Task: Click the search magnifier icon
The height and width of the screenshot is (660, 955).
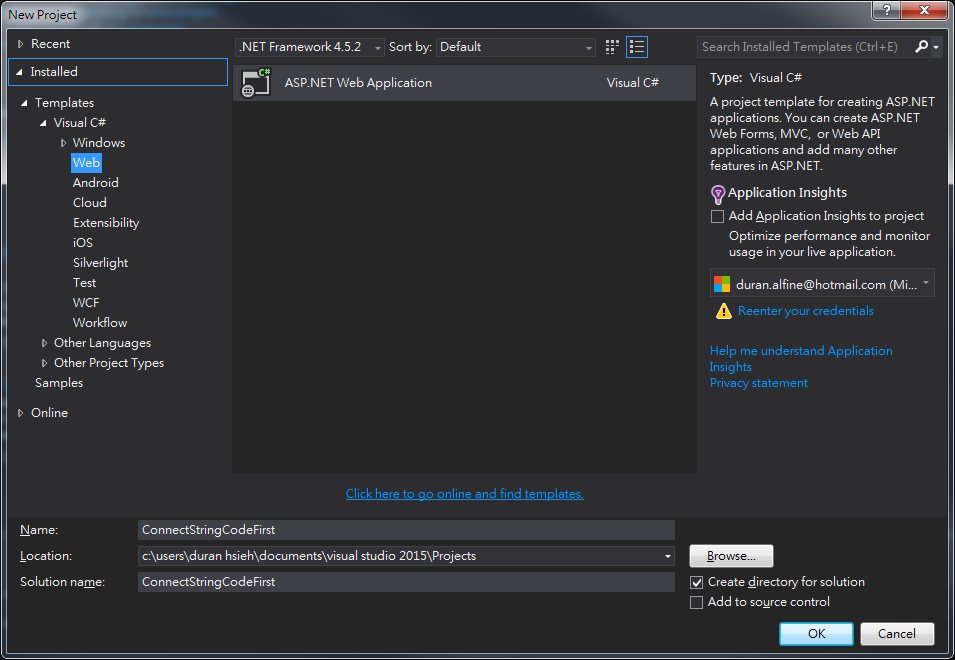Action: tap(922, 46)
